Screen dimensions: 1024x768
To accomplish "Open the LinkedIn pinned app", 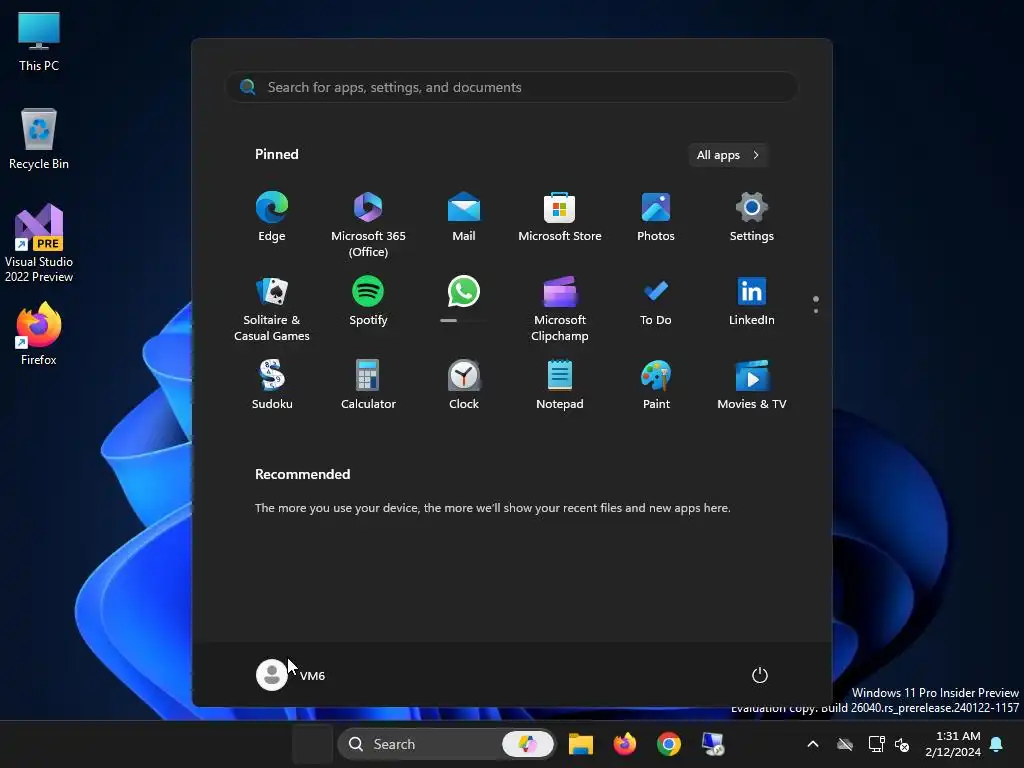I will click(752, 302).
